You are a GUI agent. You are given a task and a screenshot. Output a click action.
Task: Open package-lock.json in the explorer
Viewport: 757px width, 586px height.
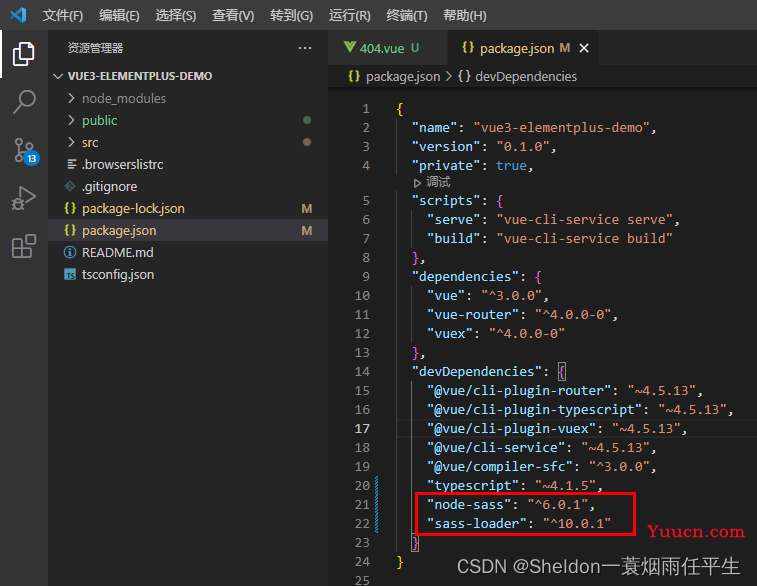point(188,209)
